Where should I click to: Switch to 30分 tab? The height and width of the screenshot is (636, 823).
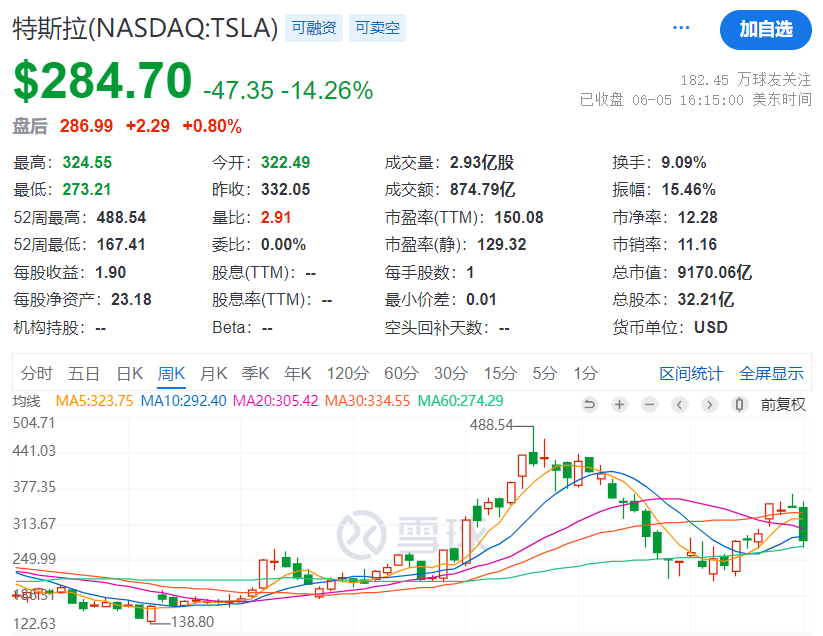point(451,374)
